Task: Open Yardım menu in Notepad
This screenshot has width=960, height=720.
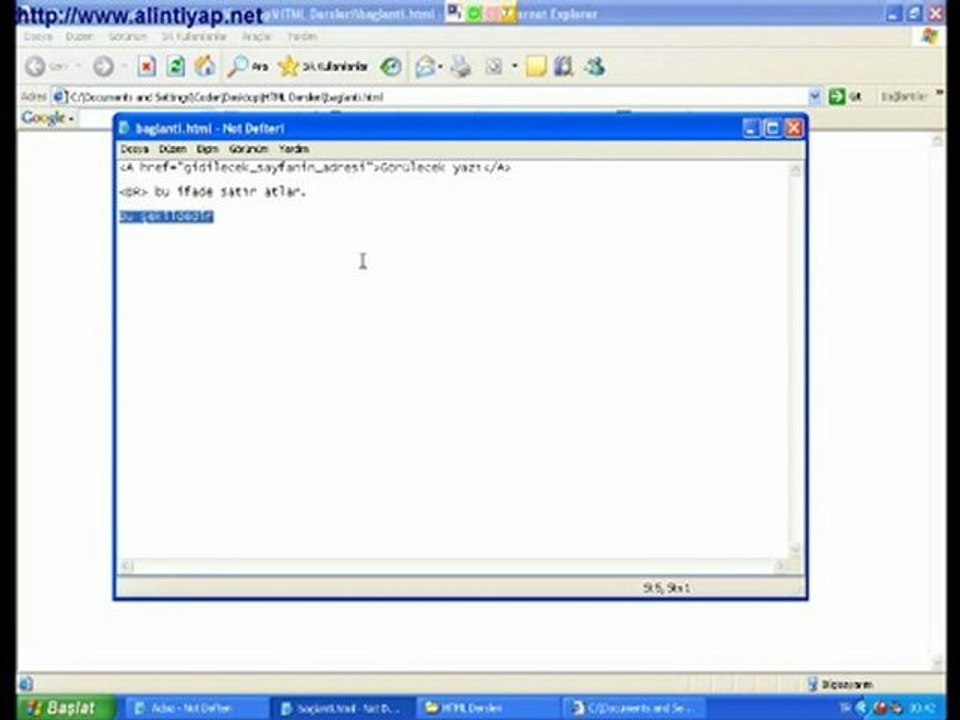Action: pos(294,149)
